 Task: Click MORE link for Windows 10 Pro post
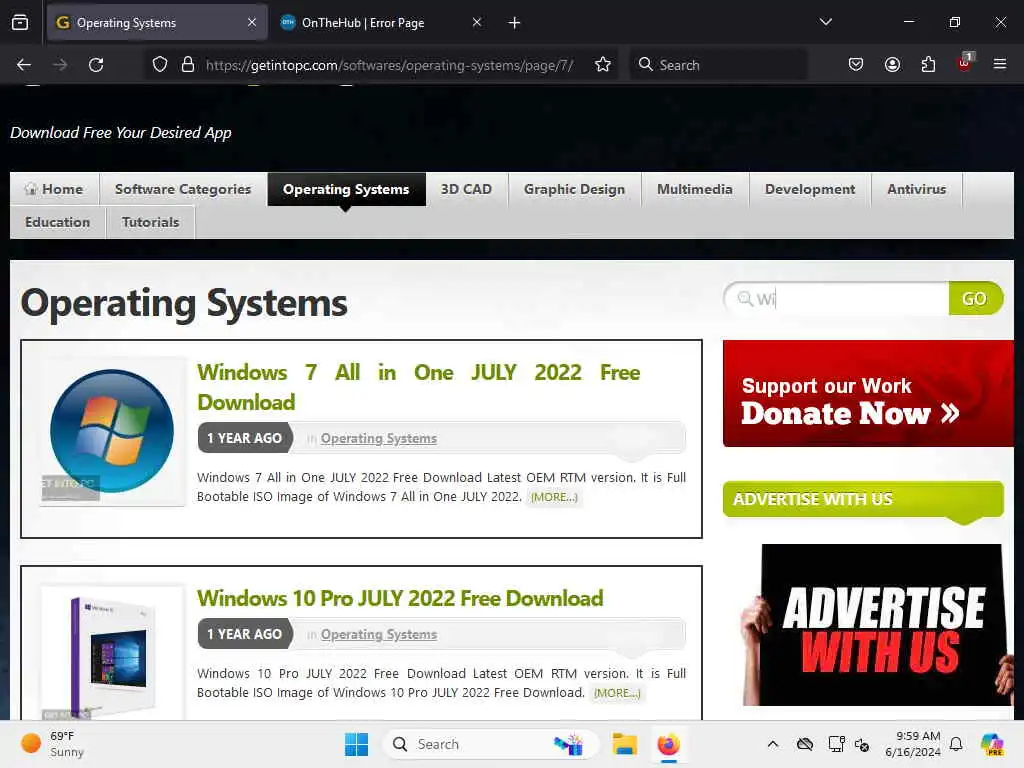[x=616, y=693]
